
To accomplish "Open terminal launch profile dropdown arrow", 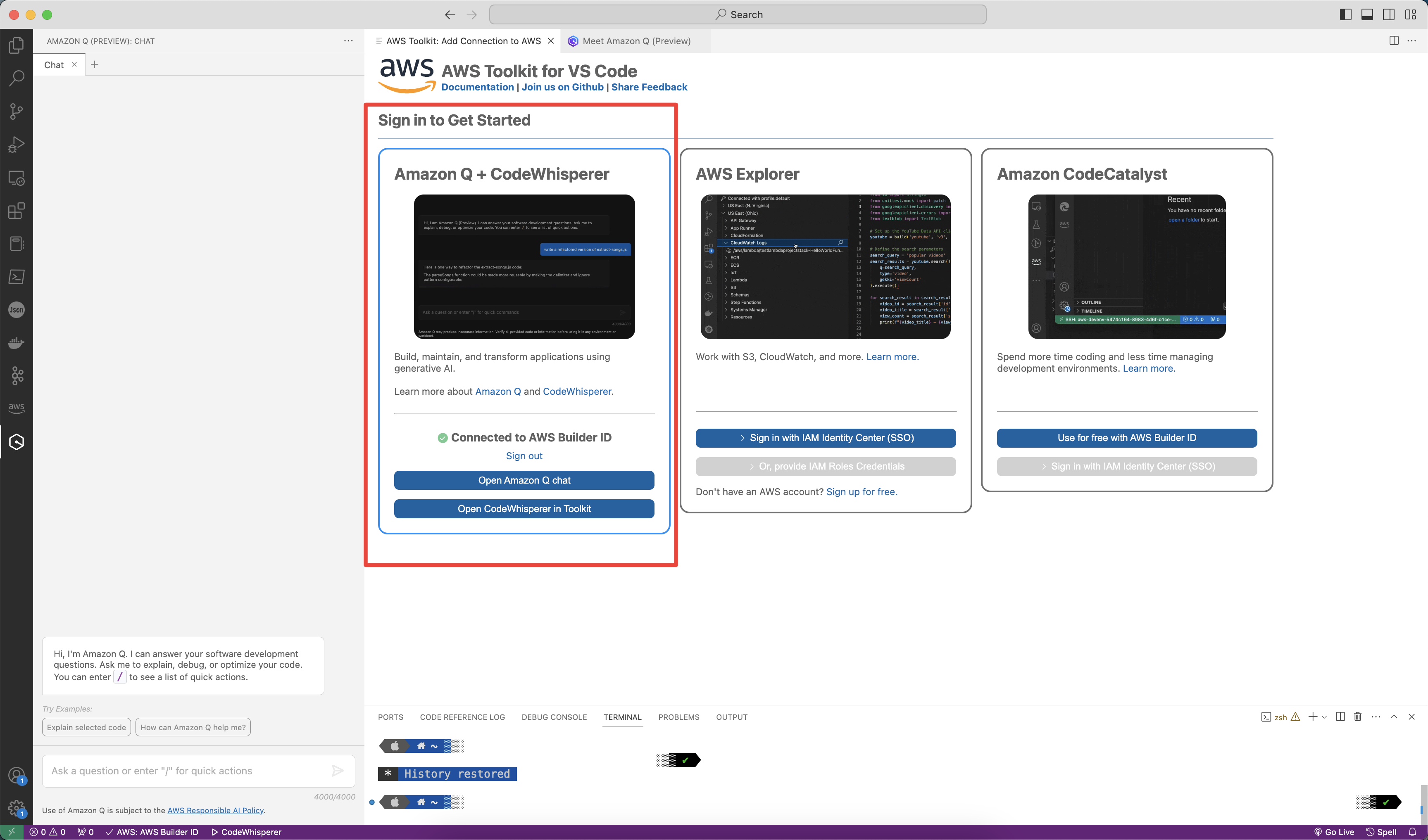I will [x=1324, y=717].
